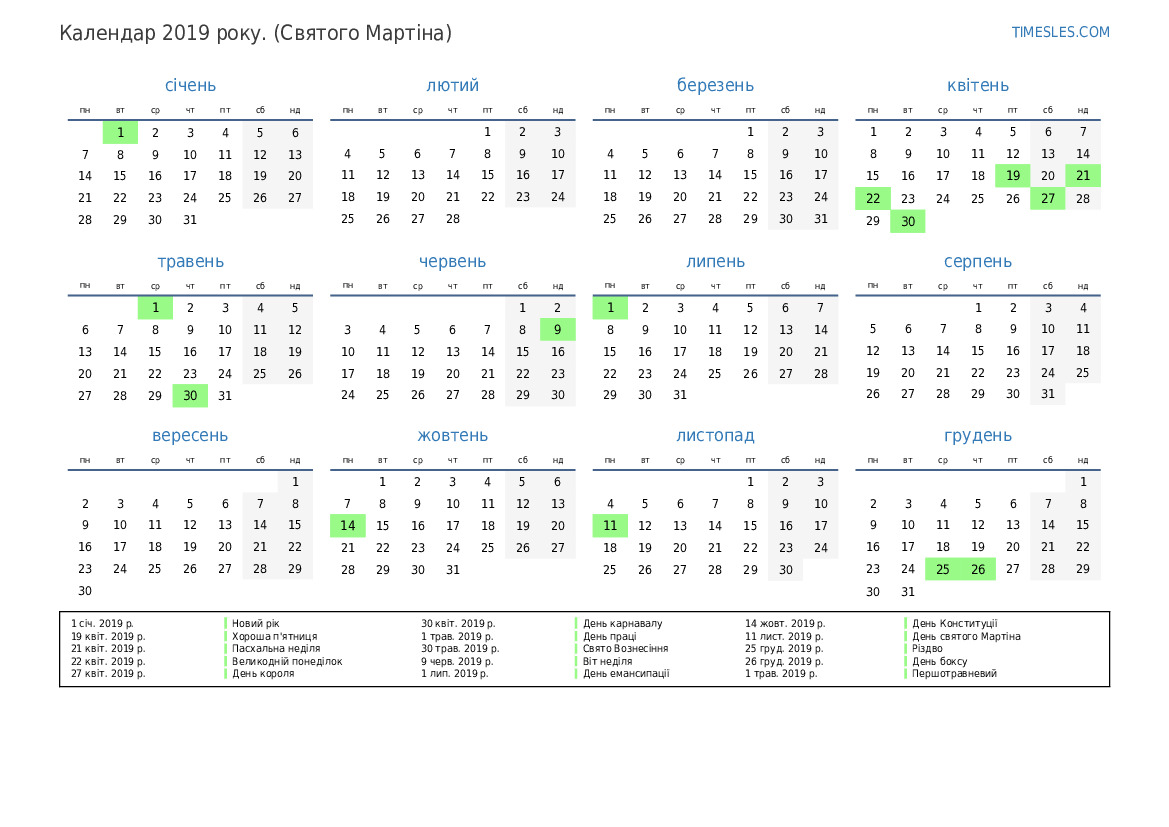Select the 'січень' month heading
This screenshot has height=827, width=1169.
tap(190, 86)
